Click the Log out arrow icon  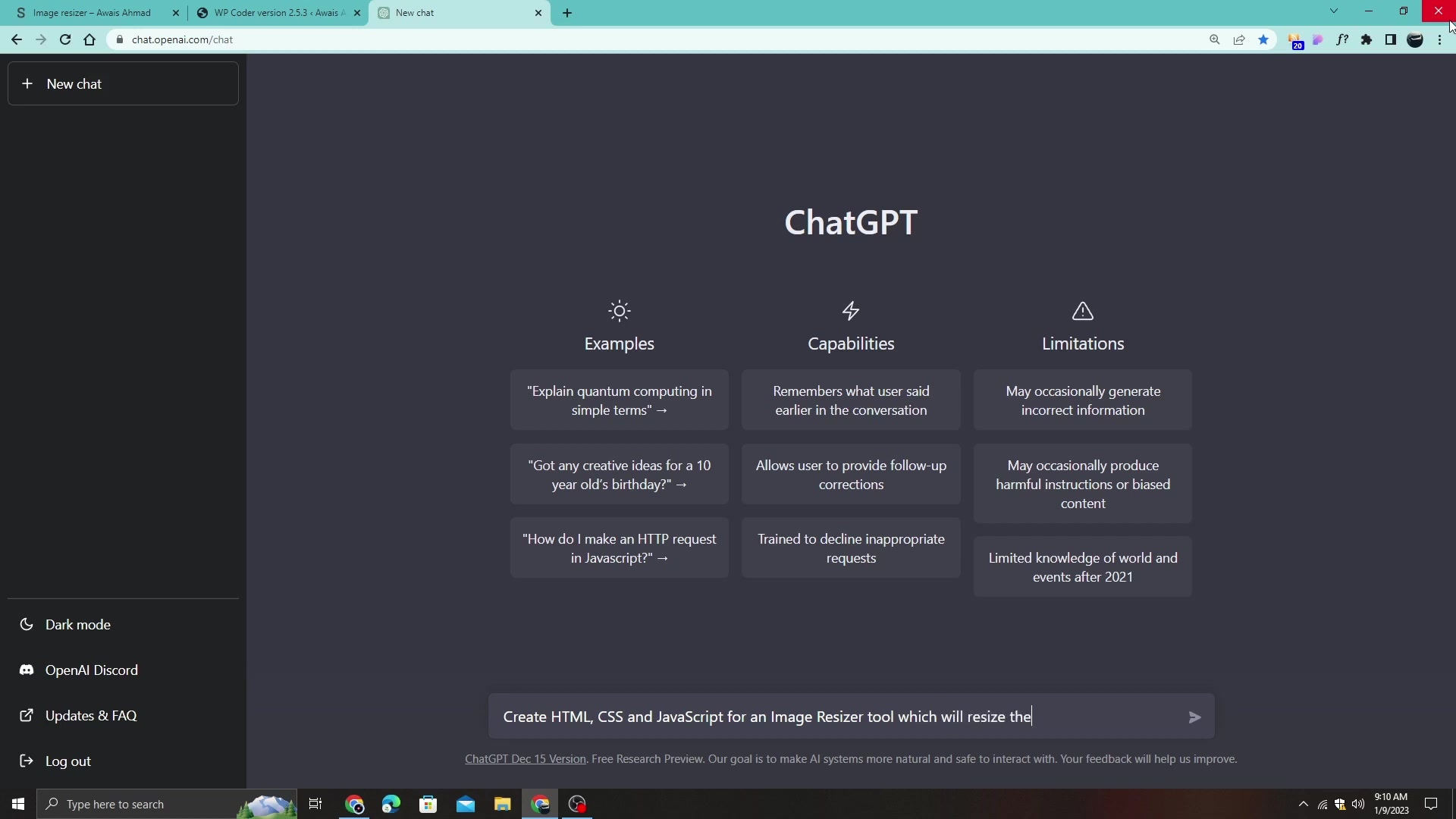[x=27, y=761]
